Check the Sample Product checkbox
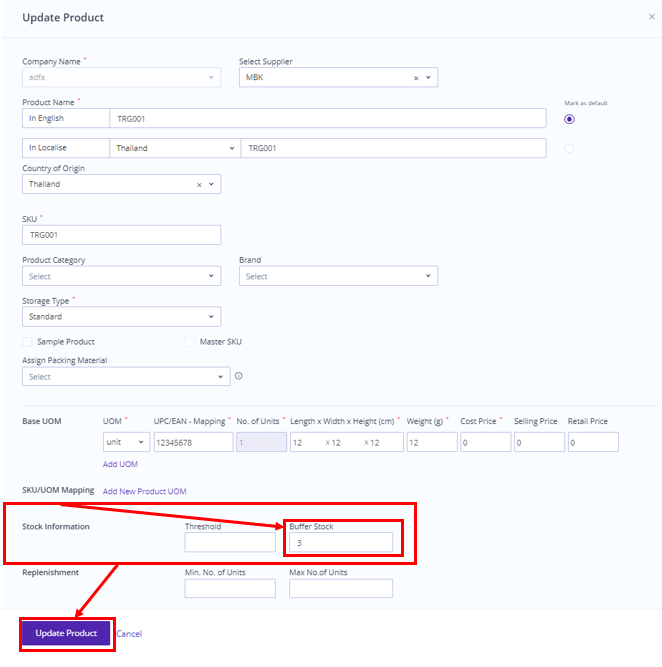The width and height of the screenshot is (662, 667). click(x=27, y=342)
